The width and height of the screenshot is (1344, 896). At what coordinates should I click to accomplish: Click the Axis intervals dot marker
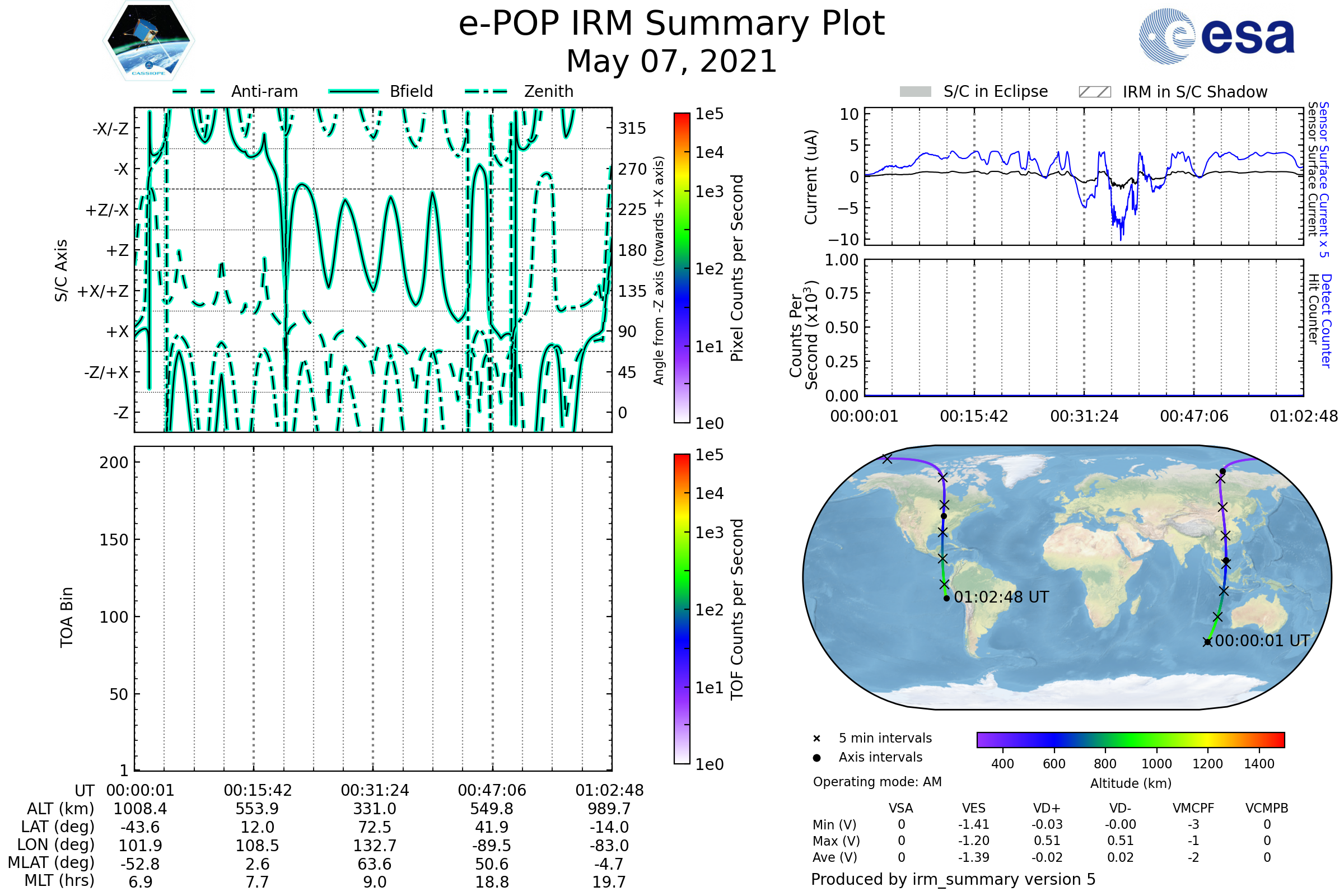pos(816,758)
